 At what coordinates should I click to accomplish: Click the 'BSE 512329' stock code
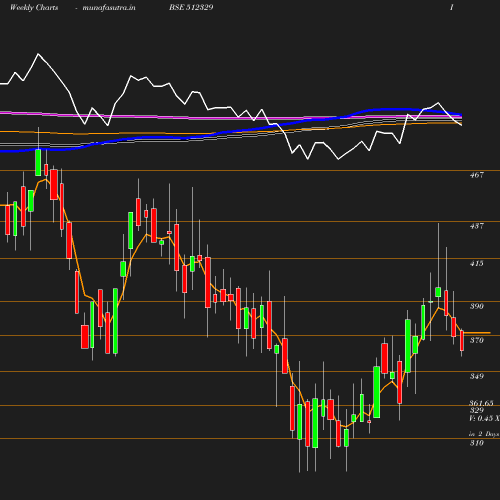coord(191,7)
